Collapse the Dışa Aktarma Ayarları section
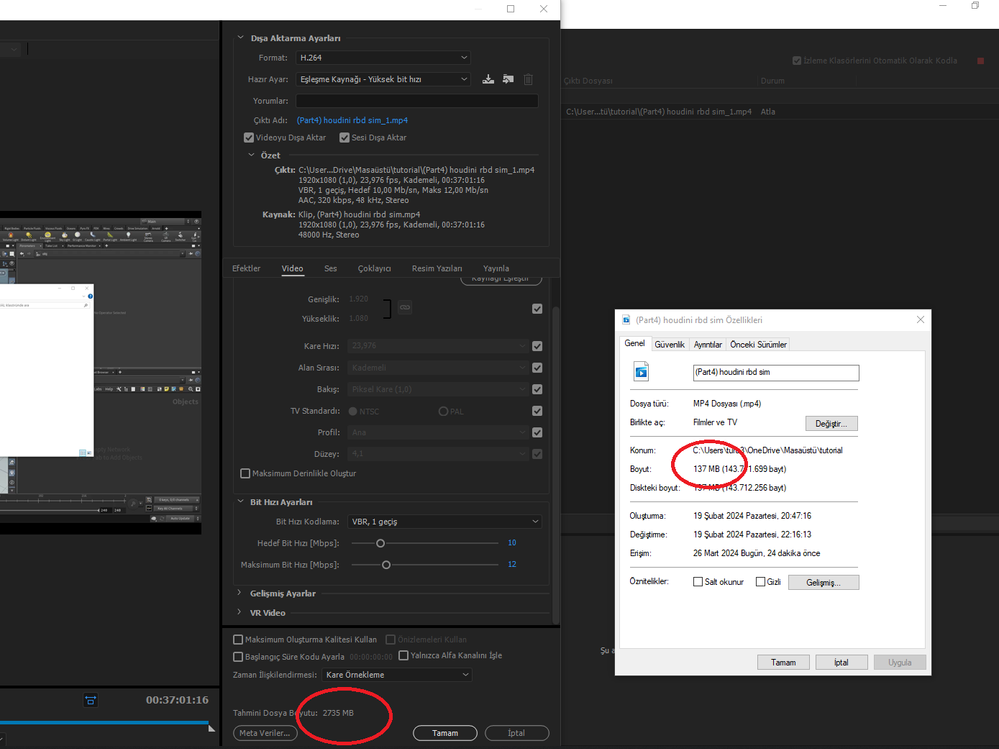The width and height of the screenshot is (999, 749). (241, 38)
